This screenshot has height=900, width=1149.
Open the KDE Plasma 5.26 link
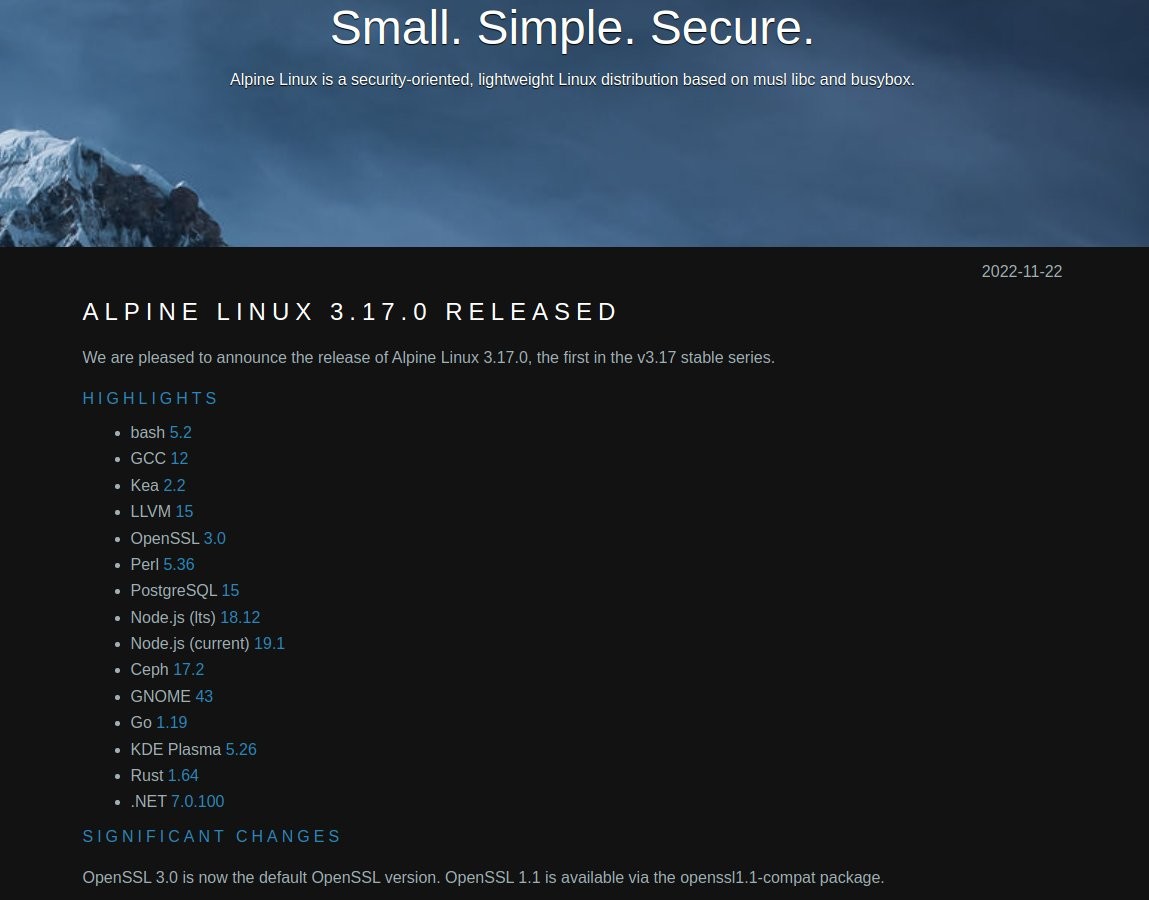(241, 749)
